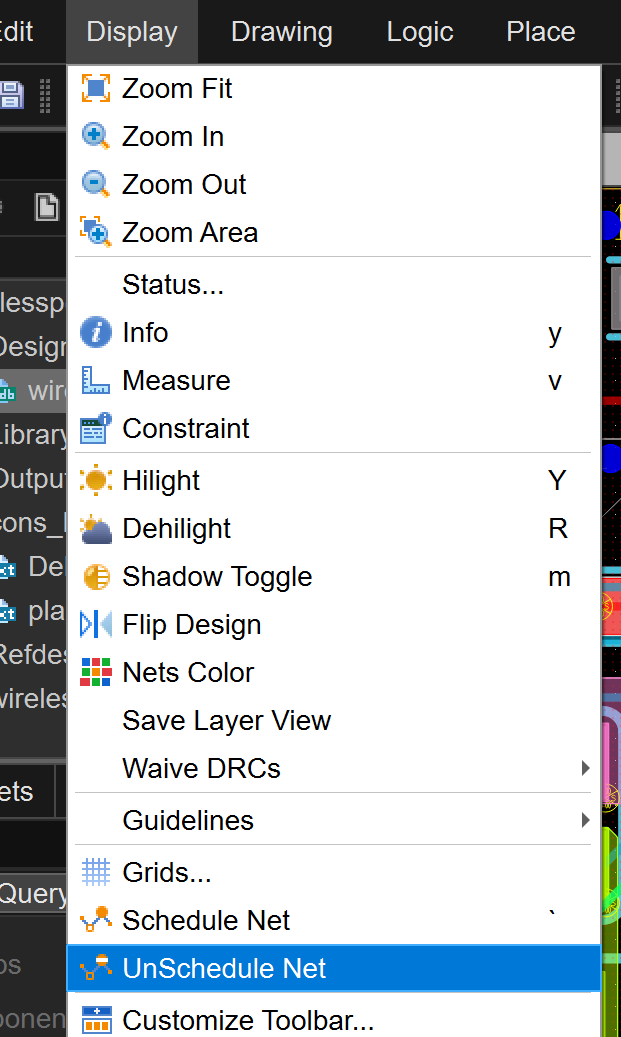The height and width of the screenshot is (1037, 621).
Task: Click the Zoom Fit icon
Action: point(96,88)
